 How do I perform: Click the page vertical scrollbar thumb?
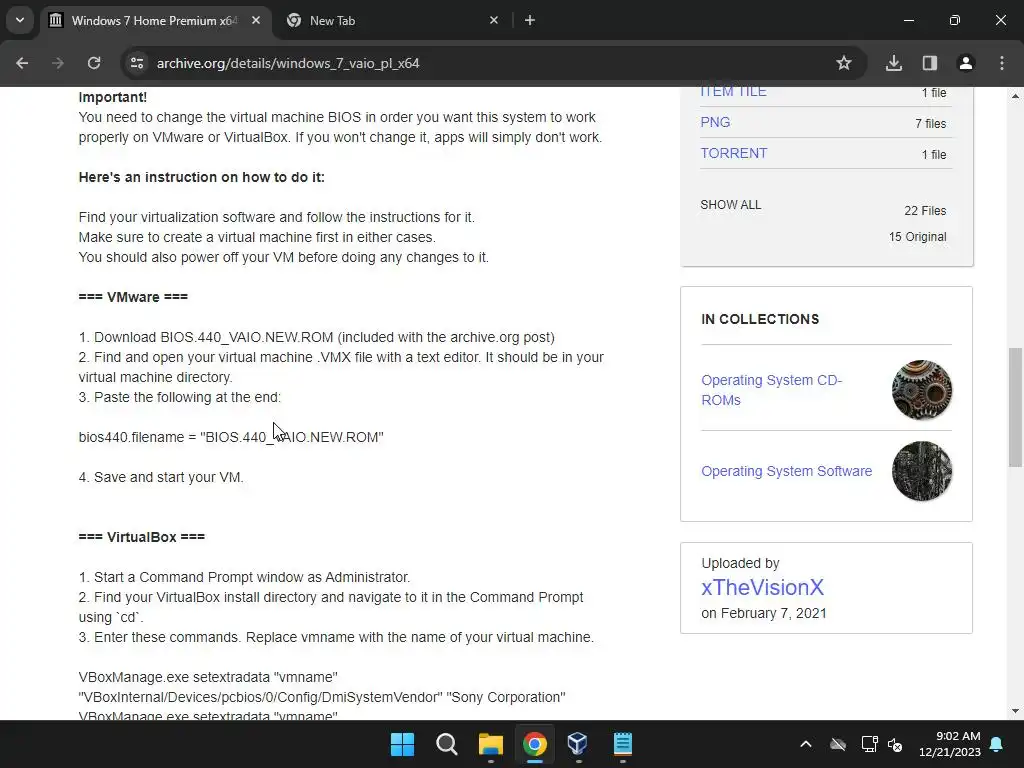click(x=1015, y=408)
